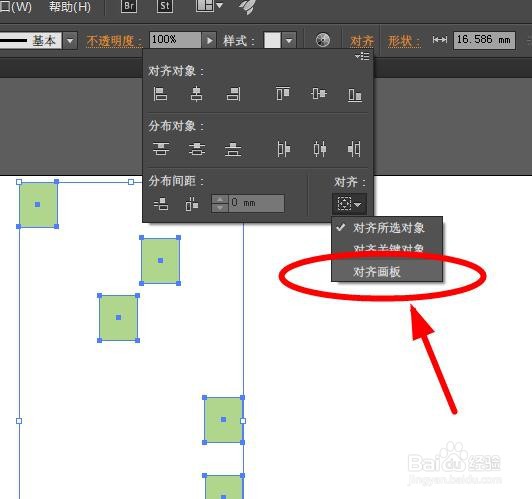Open the align panel flyout menu icon

(x=362, y=56)
